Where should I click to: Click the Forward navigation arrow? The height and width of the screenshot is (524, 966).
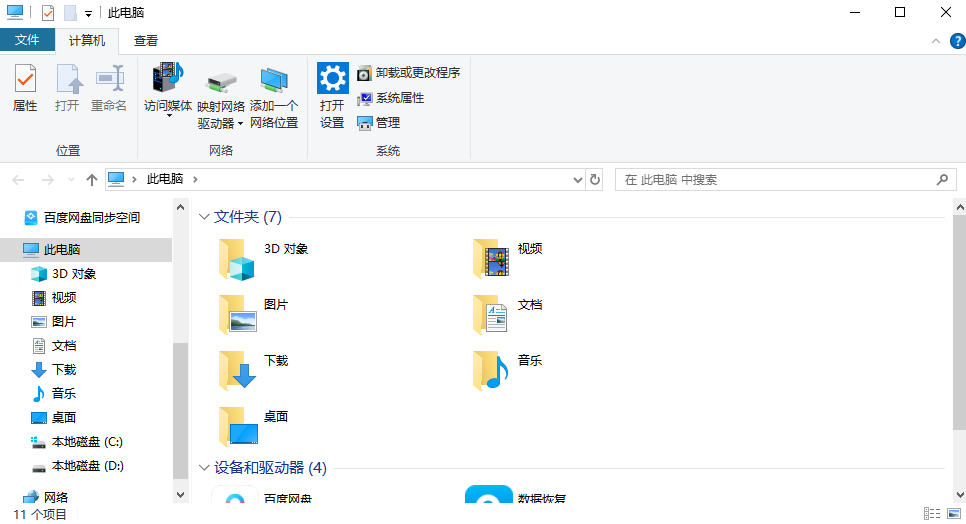coord(47,180)
